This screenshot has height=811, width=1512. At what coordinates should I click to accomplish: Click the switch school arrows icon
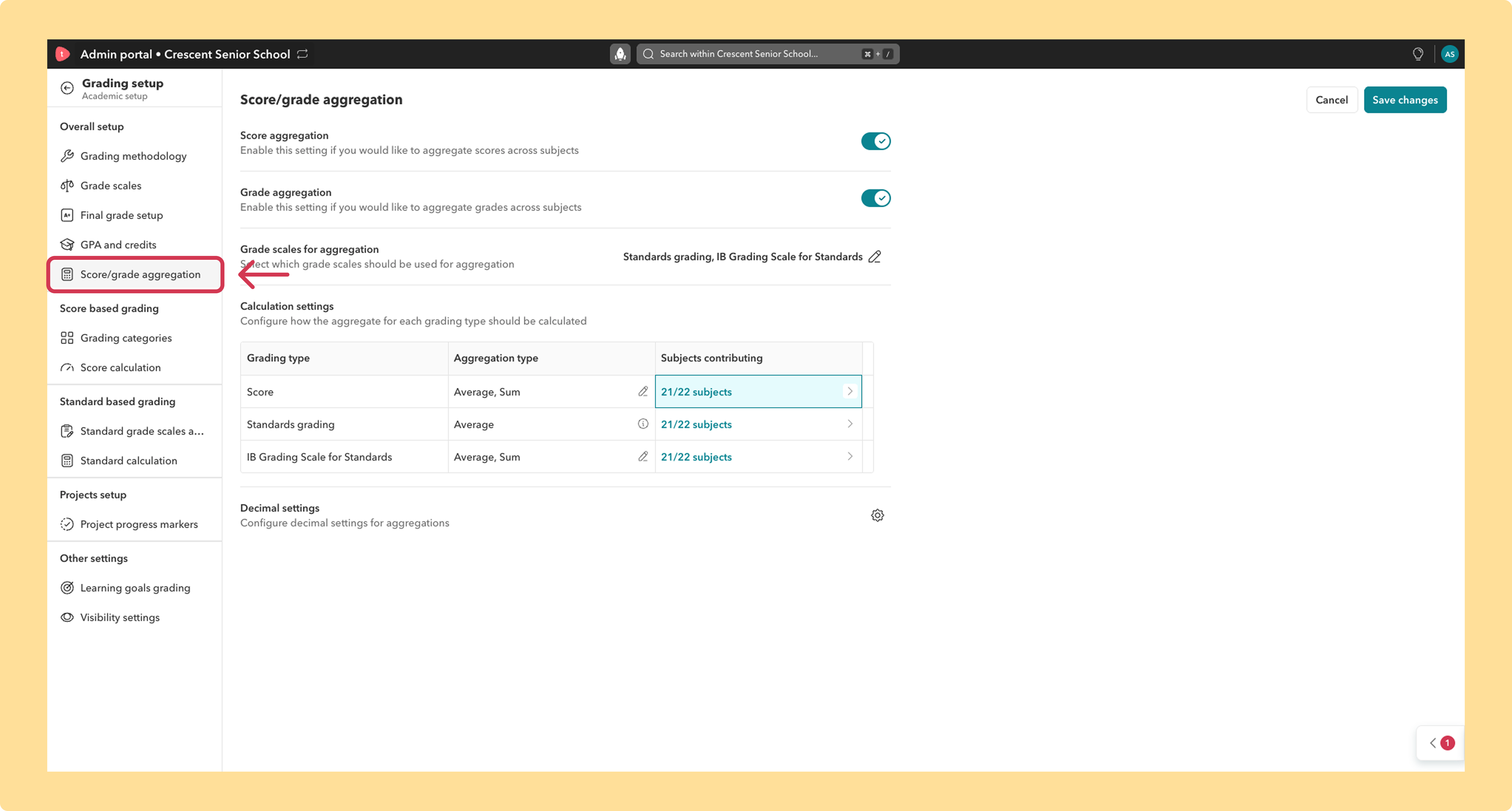click(302, 54)
